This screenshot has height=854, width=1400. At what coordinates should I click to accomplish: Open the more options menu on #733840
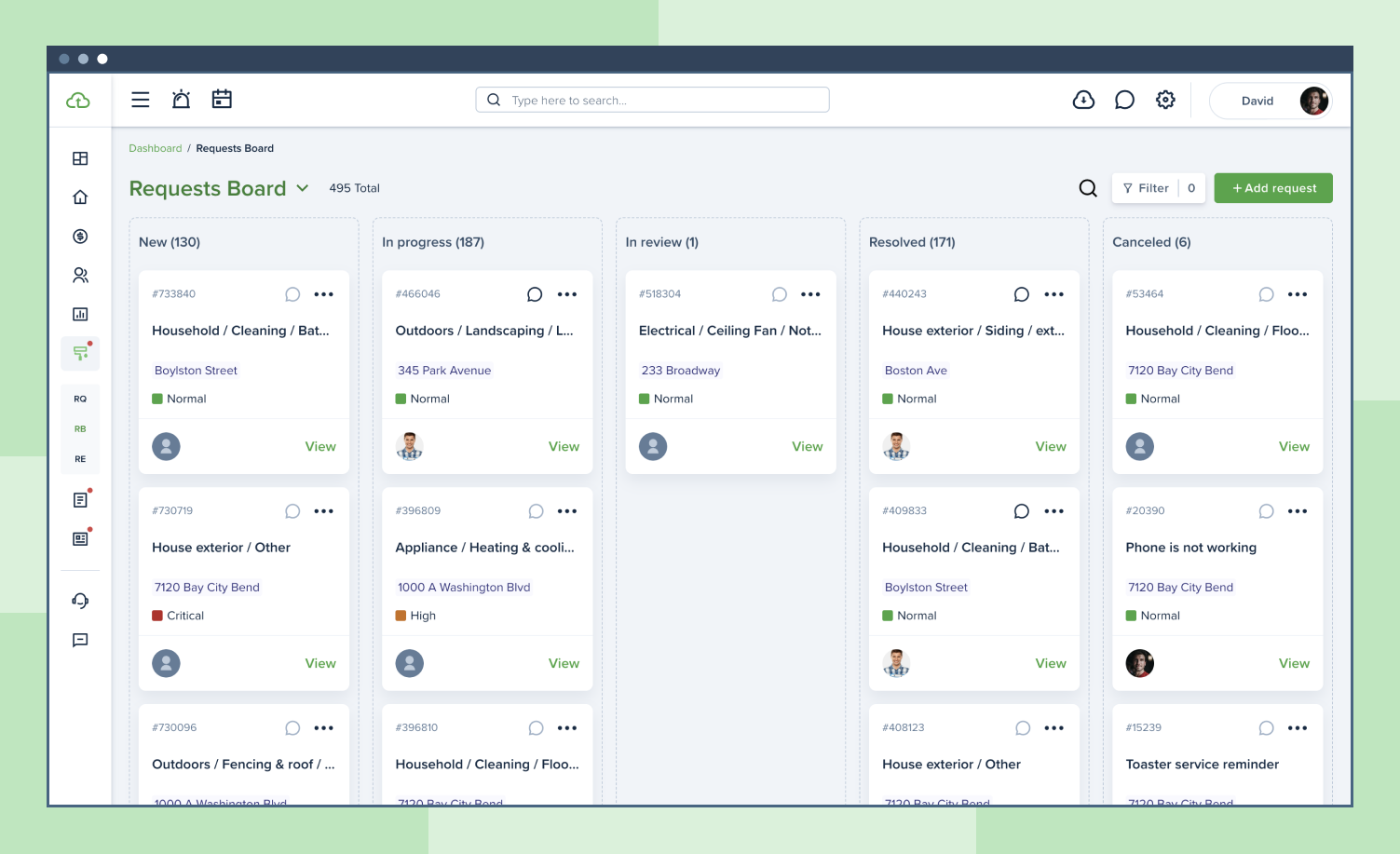pyautogui.click(x=324, y=294)
